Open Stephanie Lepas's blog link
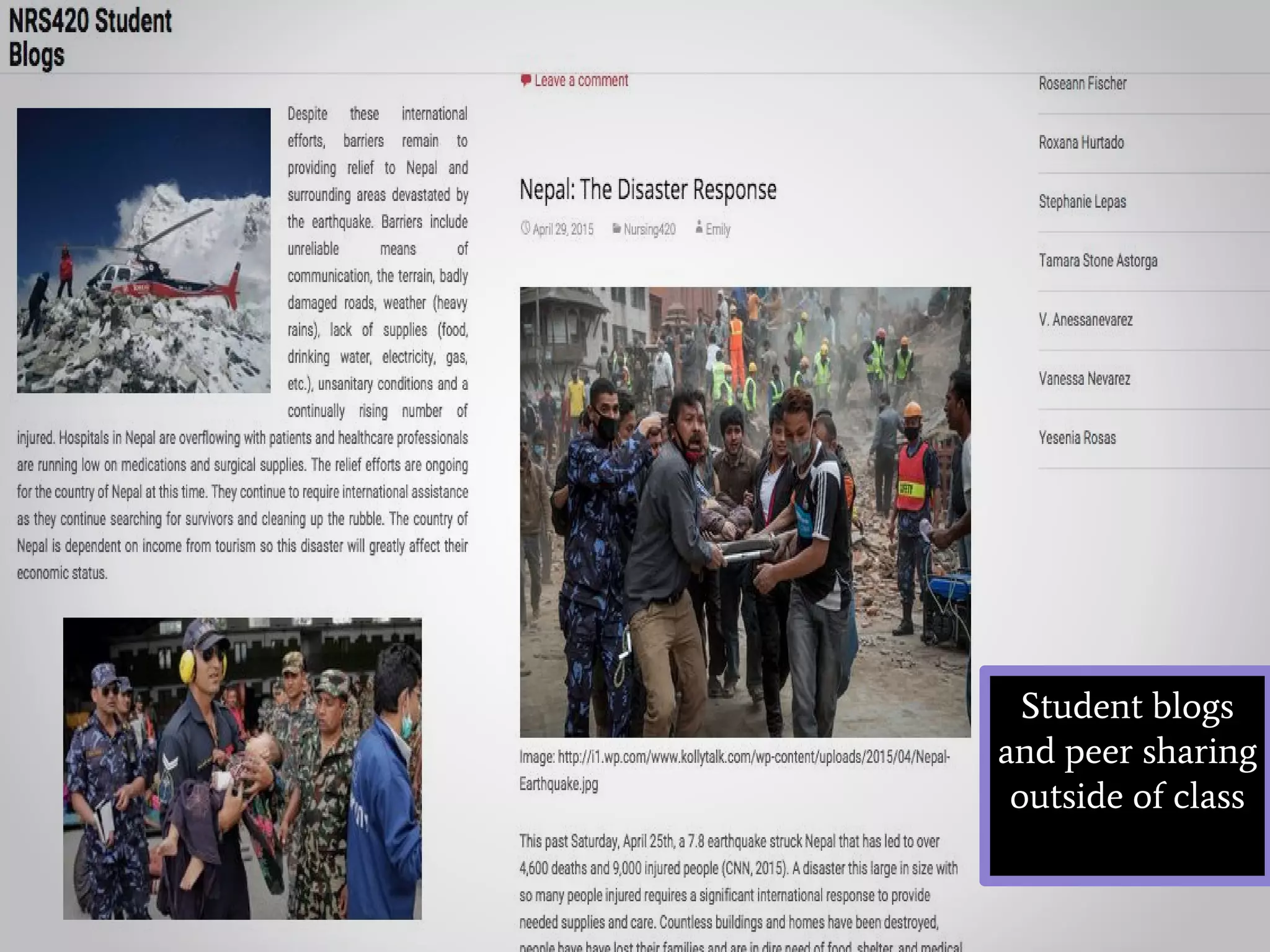 [1082, 201]
